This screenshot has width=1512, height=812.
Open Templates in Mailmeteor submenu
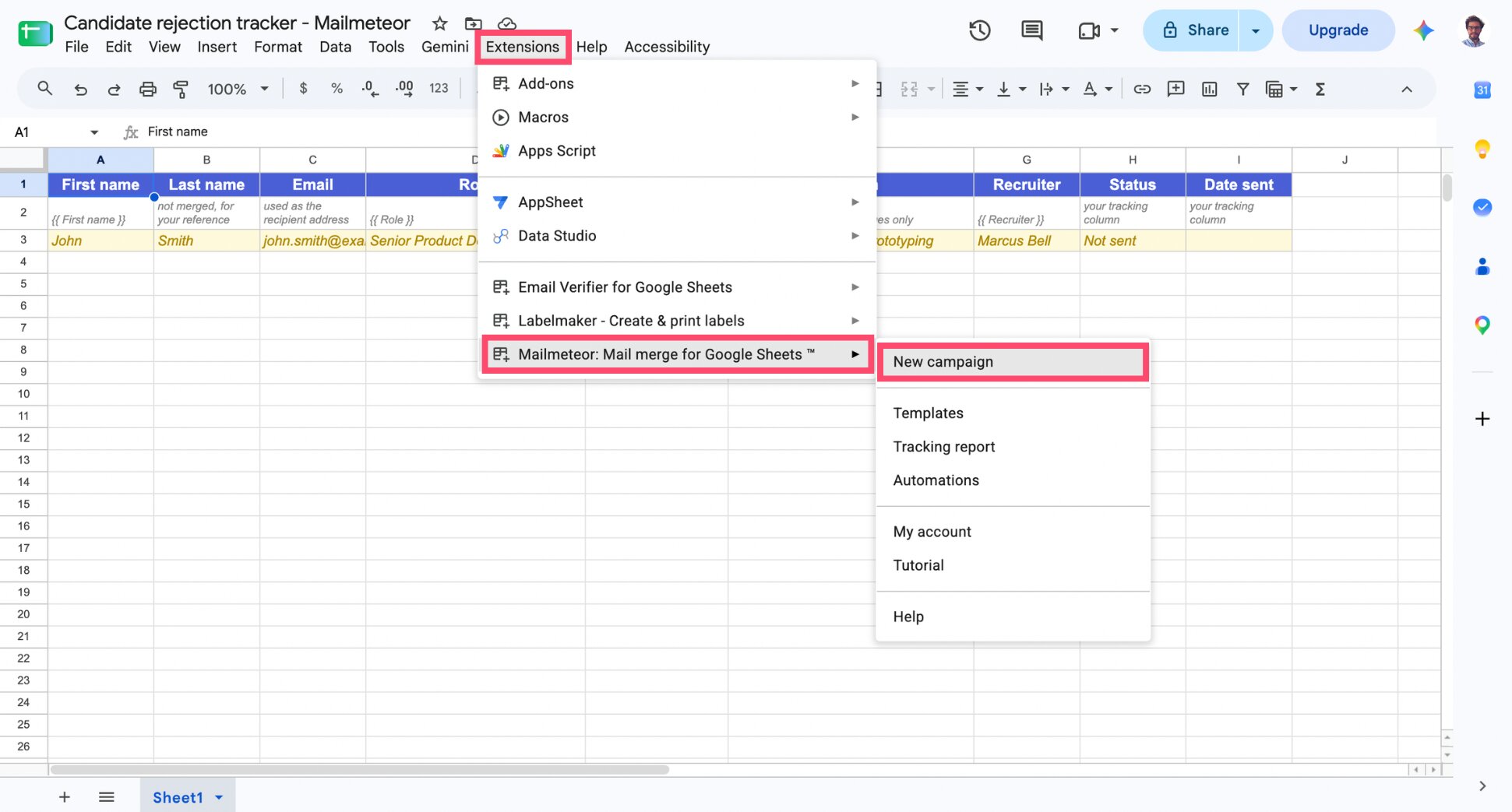[1013, 413]
